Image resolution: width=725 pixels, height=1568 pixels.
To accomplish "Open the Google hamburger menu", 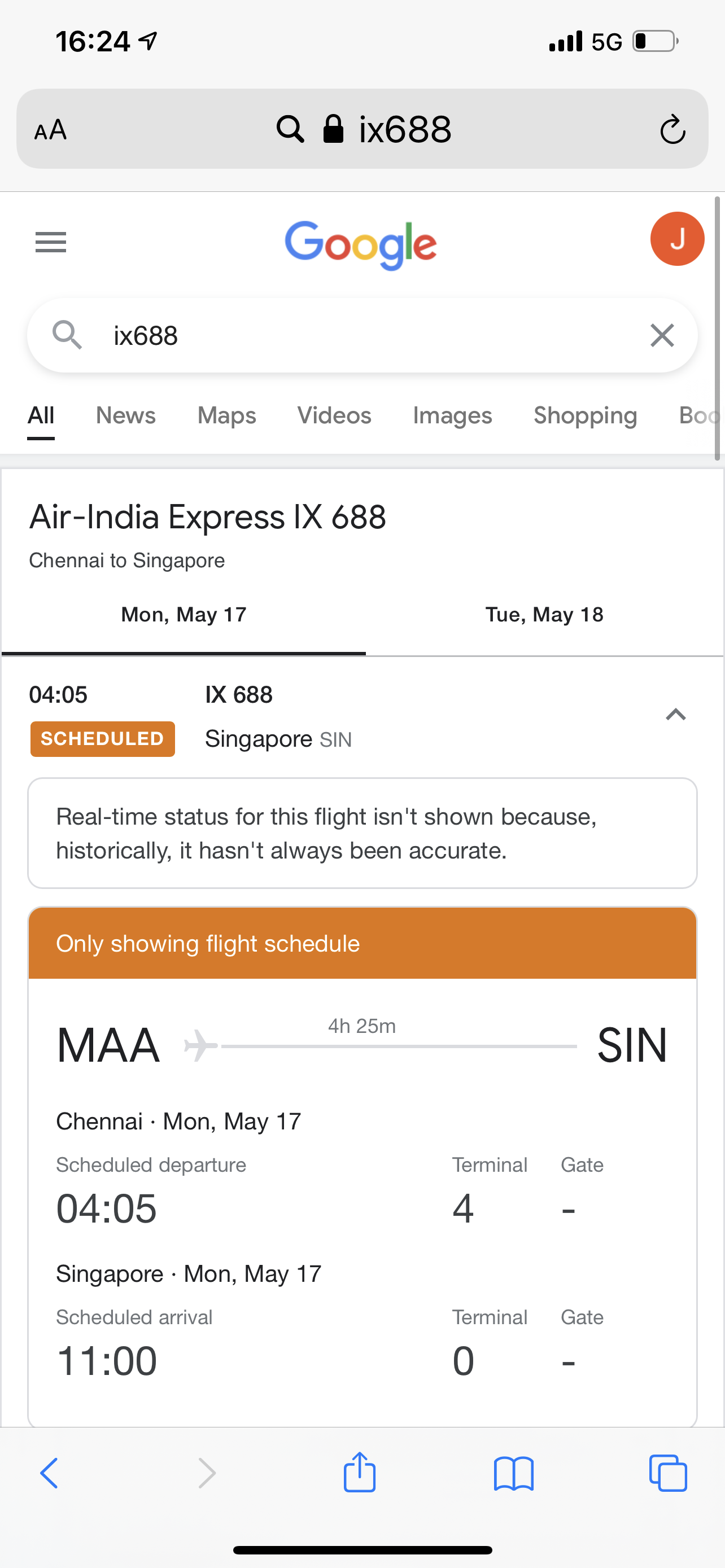I will pyautogui.click(x=50, y=242).
